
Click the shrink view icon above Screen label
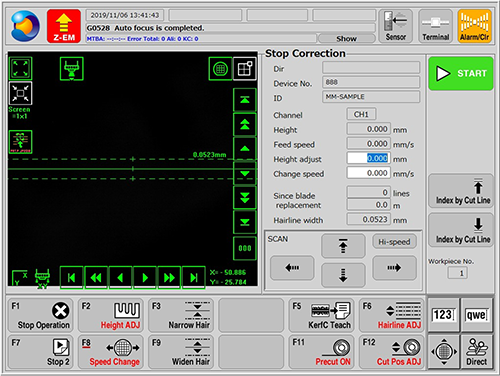[20, 93]
